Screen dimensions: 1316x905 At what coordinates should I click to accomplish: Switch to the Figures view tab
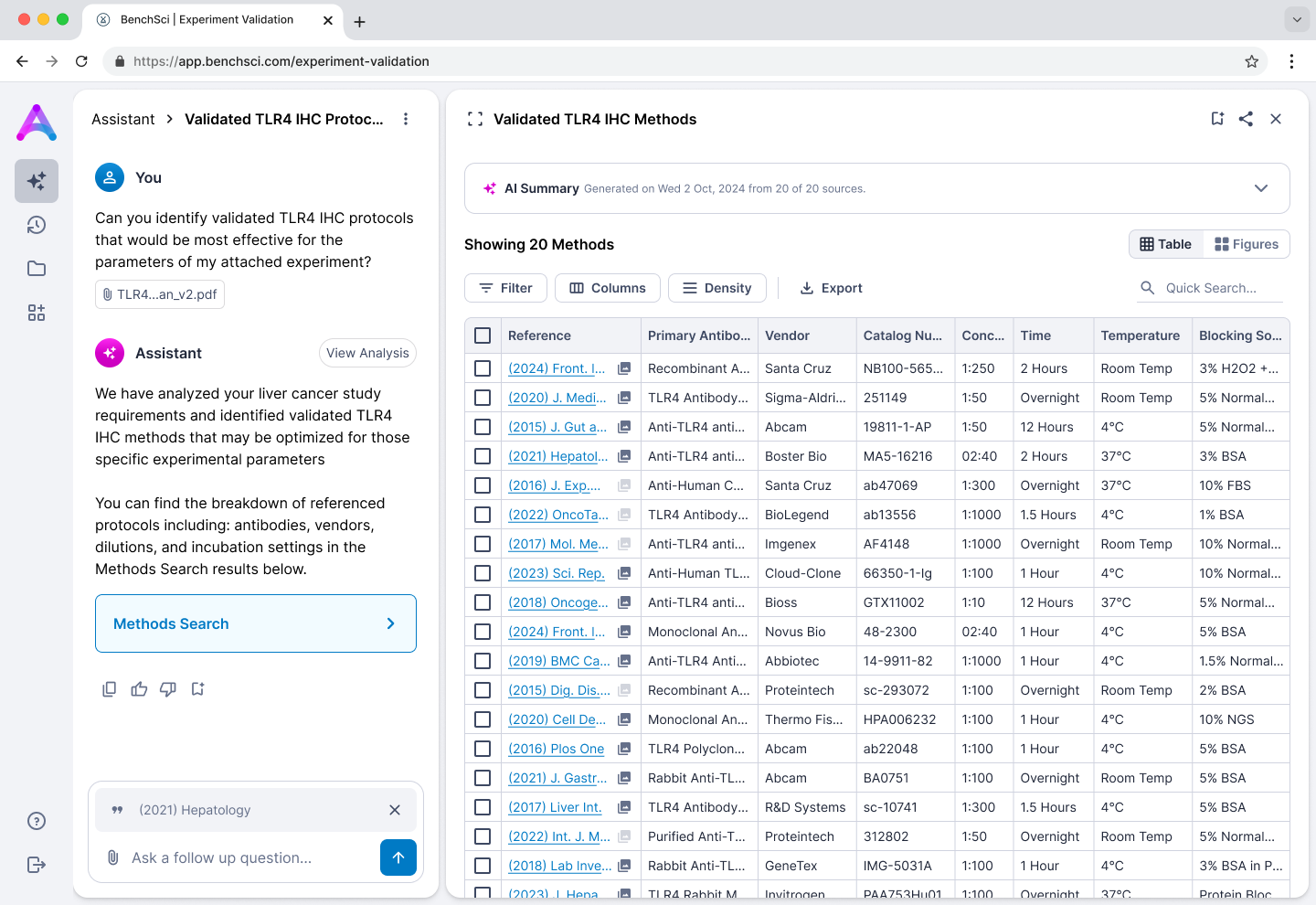click(1247, 244)
